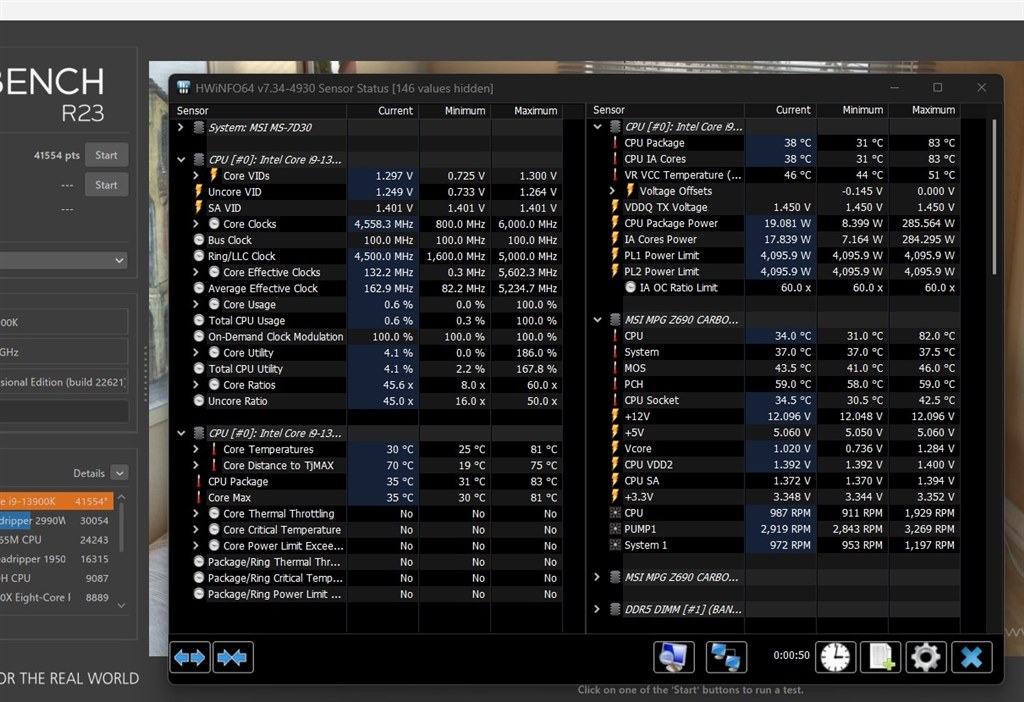This screenshot has height=702, width=1024.
Task: Click the left Minimum column header
Action: [455, 110]
